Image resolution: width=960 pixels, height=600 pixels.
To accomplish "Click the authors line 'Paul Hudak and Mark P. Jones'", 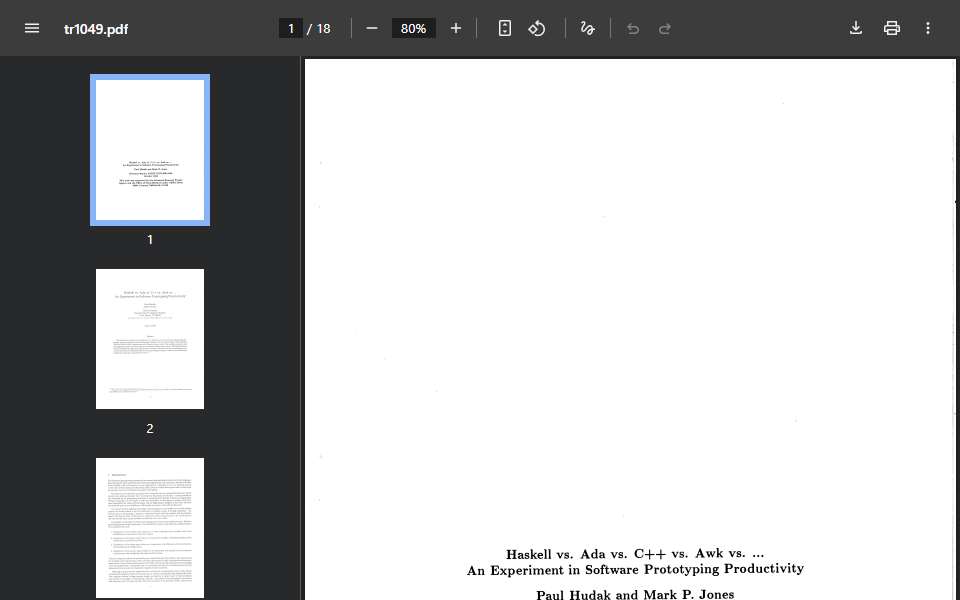I will click(635, 594).
